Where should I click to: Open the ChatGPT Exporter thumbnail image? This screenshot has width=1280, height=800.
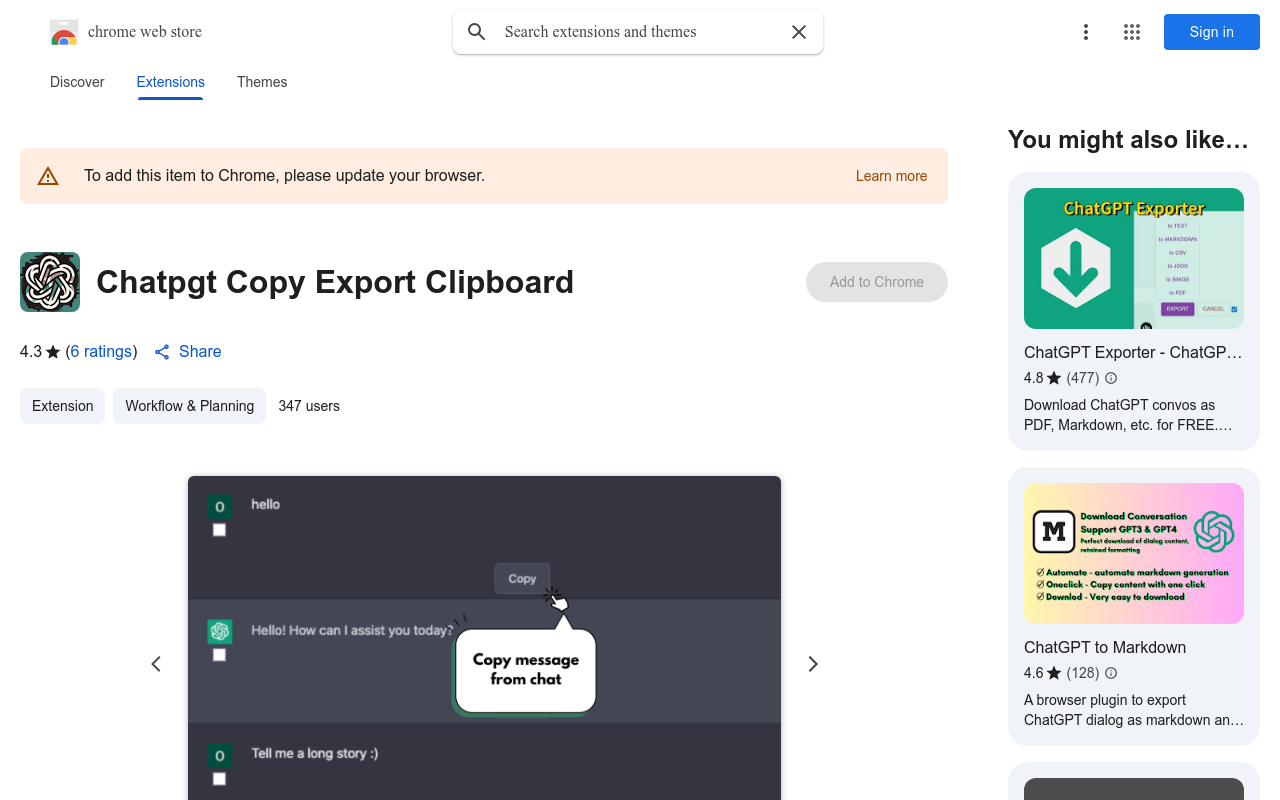coord(1134,258)
